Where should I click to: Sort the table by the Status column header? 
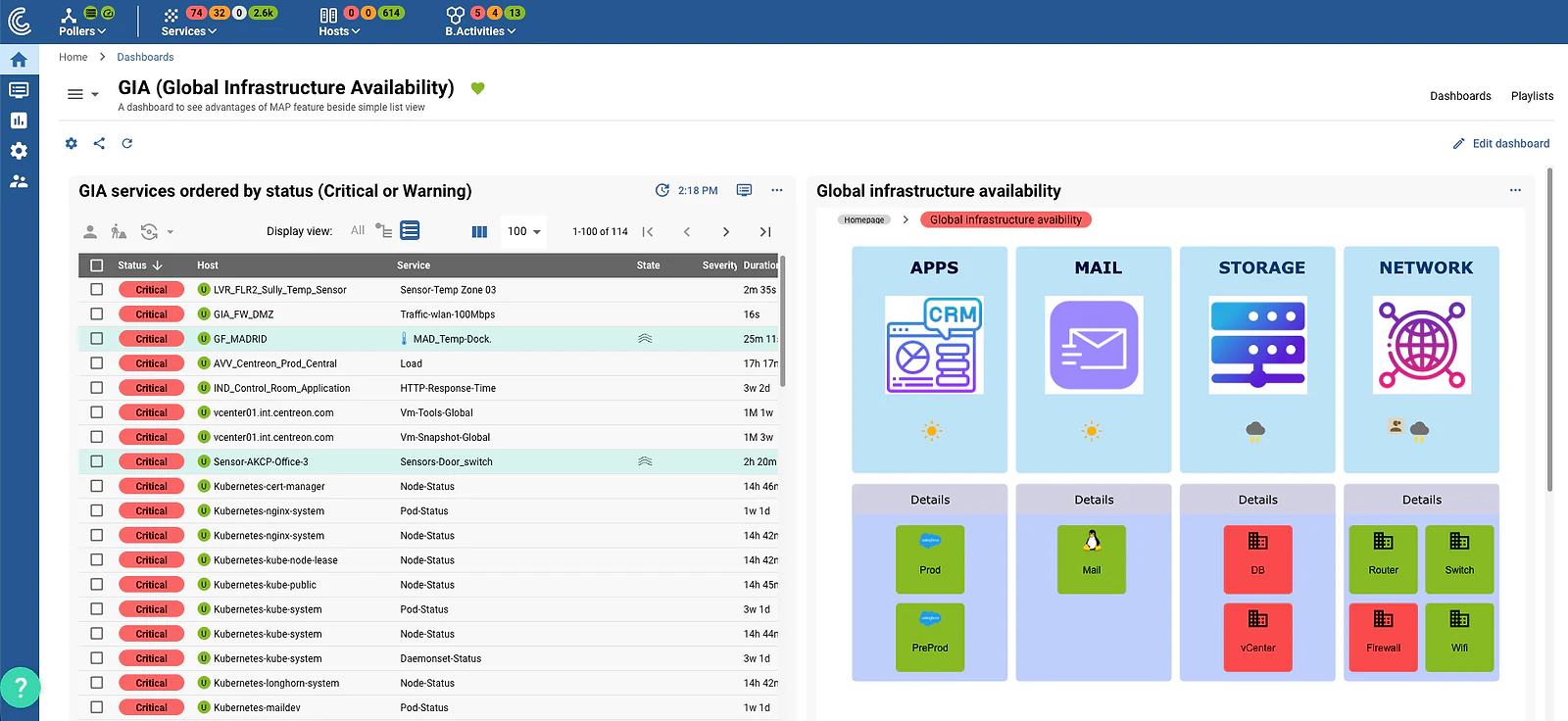click(x=140, y=265)
